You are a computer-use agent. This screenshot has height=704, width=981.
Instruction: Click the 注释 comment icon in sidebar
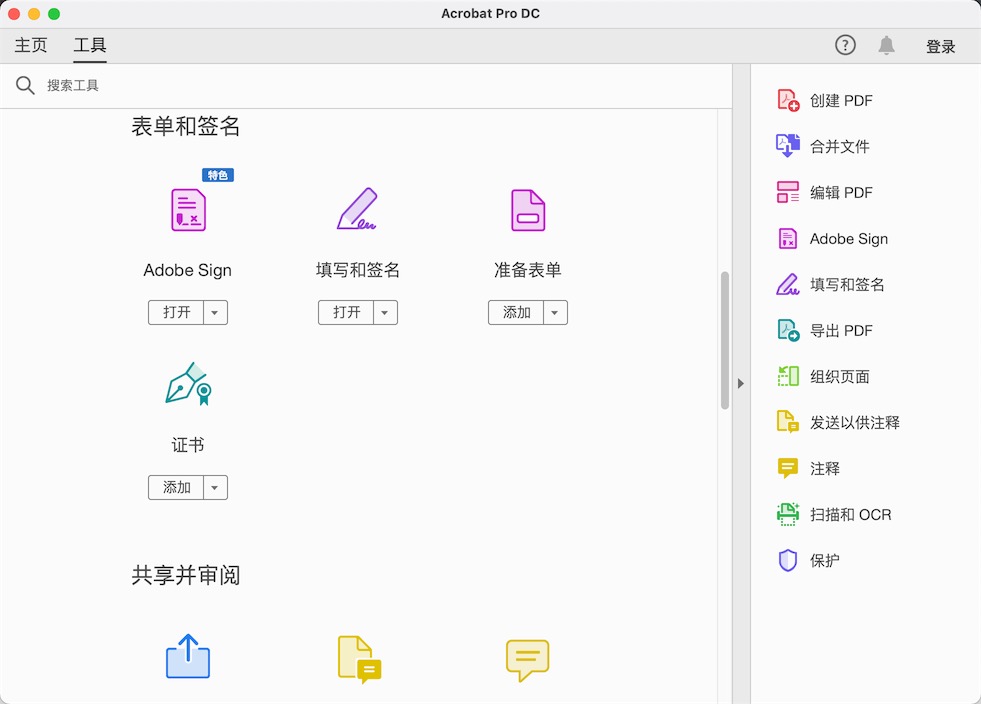click(788, 468)
